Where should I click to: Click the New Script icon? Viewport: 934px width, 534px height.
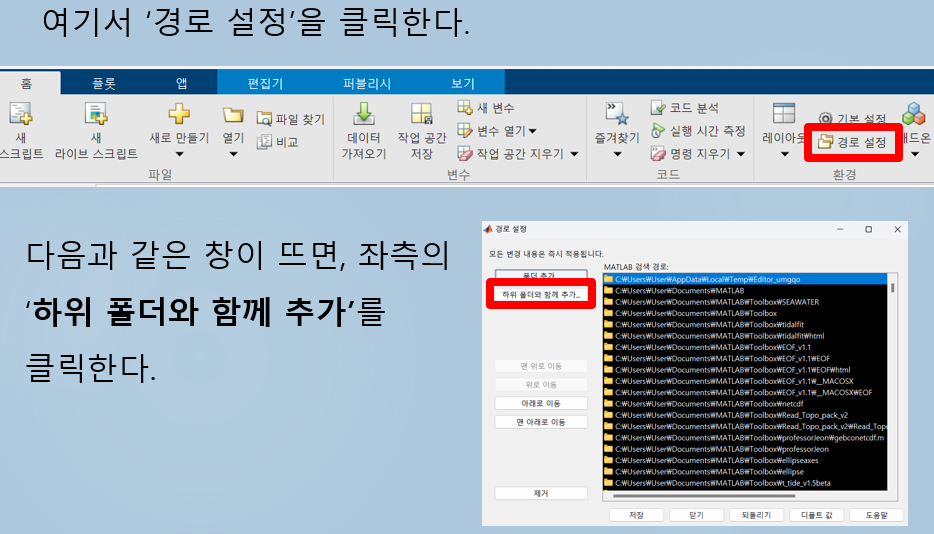pos(20,113)
